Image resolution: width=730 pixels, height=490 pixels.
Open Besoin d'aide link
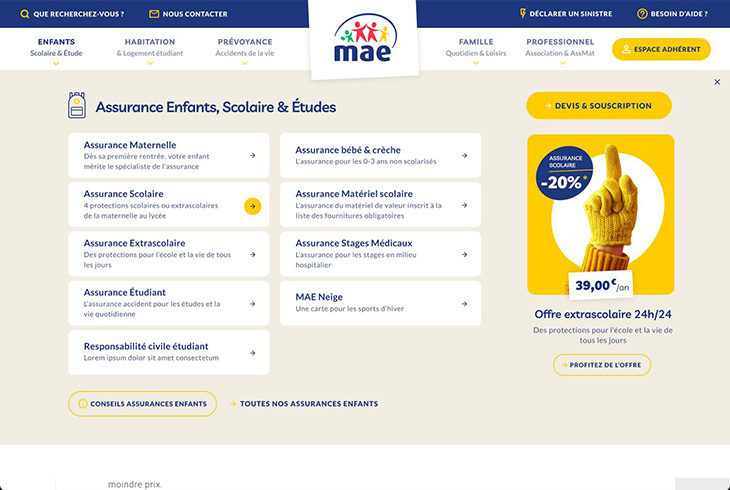point(673,14)
